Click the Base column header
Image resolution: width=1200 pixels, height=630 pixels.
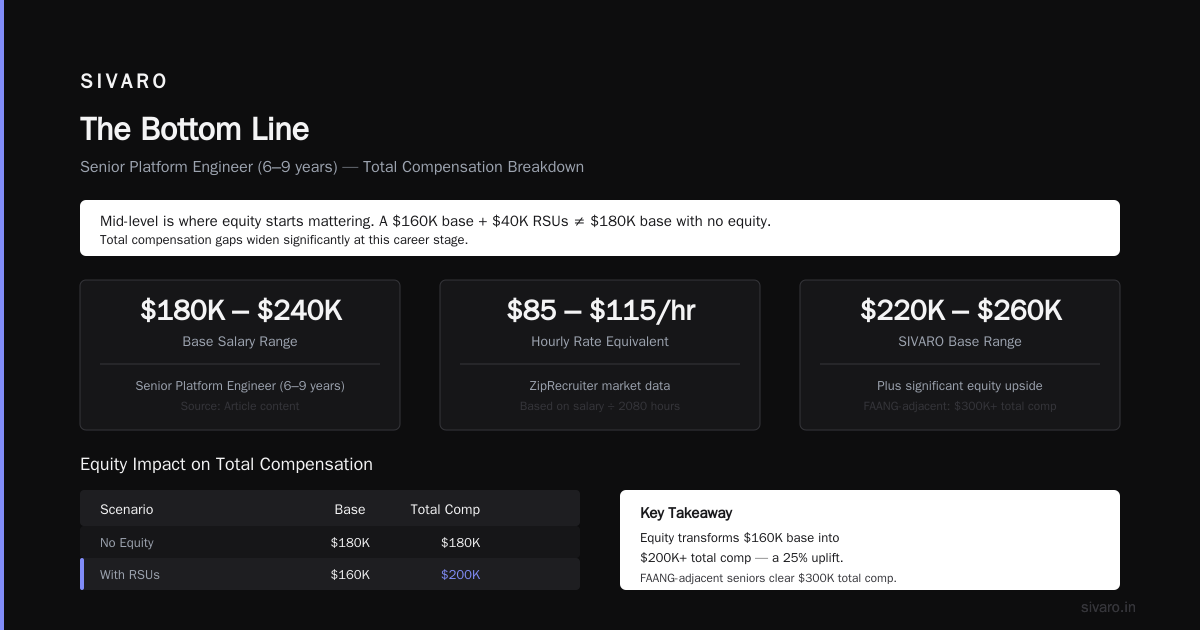click(350, 510)
